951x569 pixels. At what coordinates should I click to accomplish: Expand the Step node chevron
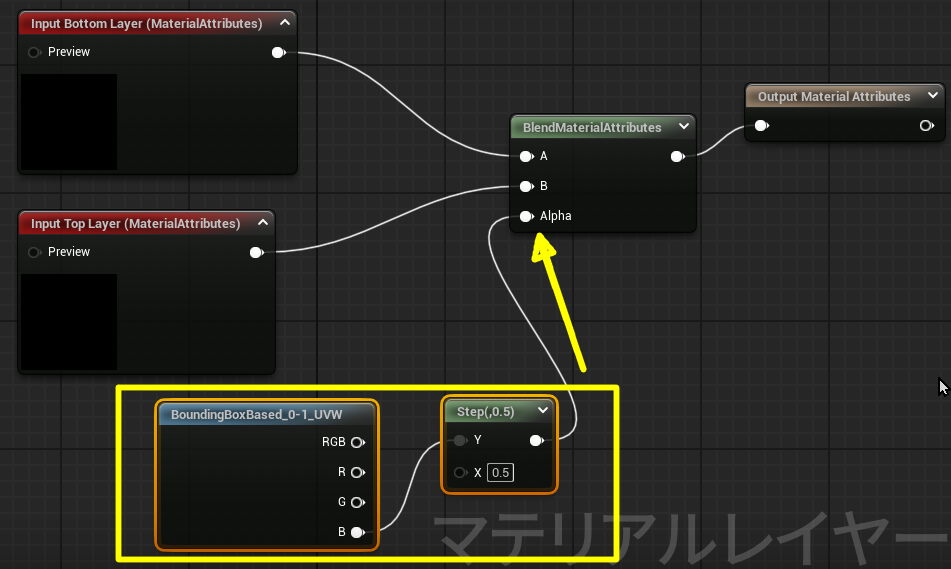pos(543,411)
